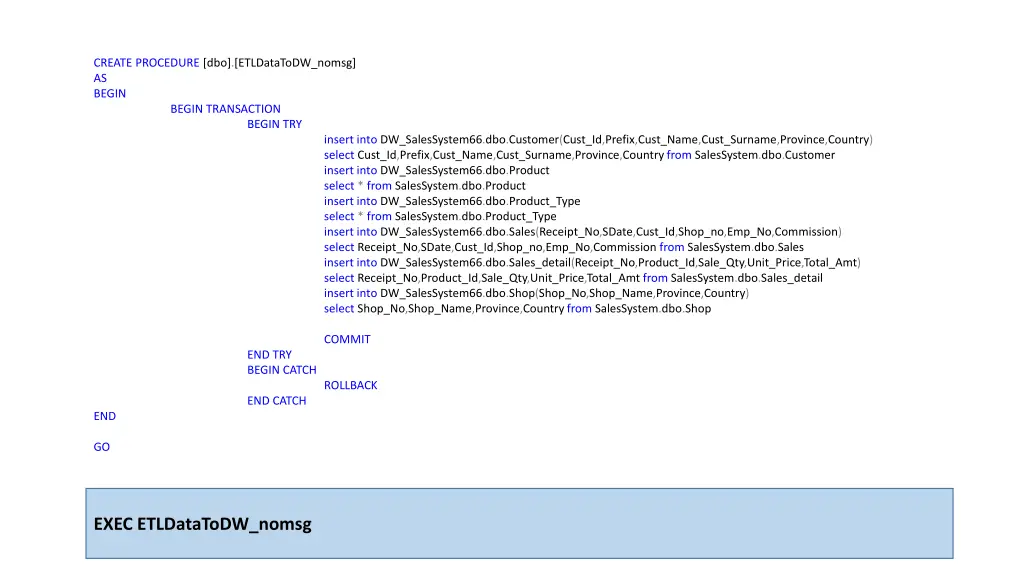Click the CREATE PROCEDURE header line
1024x576 pixels.
point(224,63)
